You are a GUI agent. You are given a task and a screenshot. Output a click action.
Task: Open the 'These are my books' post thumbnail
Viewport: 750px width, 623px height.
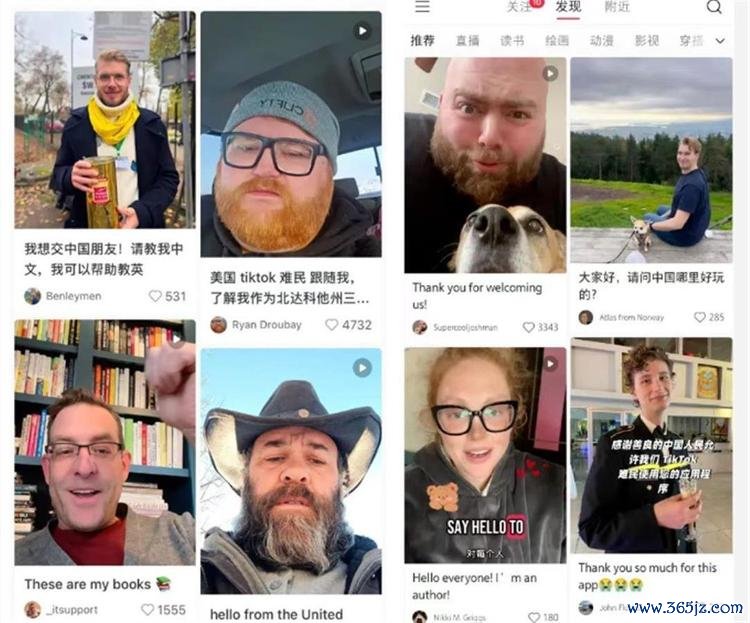105,443
